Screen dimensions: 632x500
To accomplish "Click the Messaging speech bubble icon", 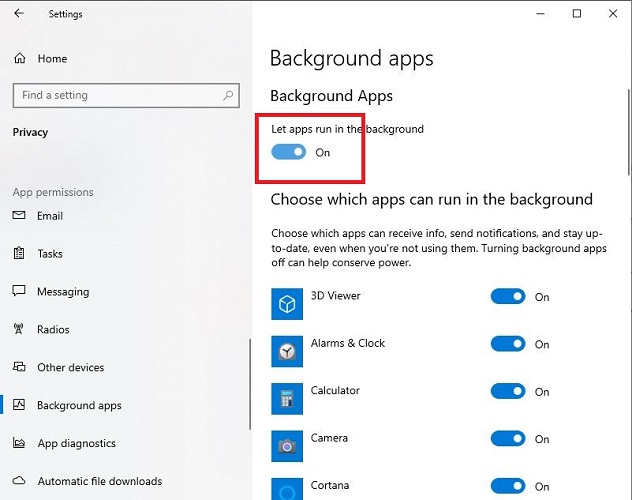I will [x=19, y=291].
